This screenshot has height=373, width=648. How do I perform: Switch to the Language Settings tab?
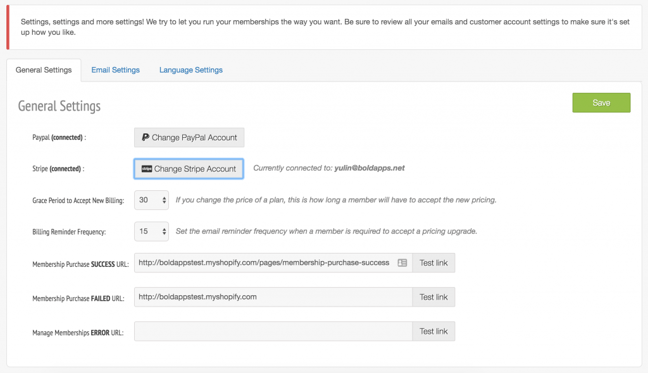[191, 70]
